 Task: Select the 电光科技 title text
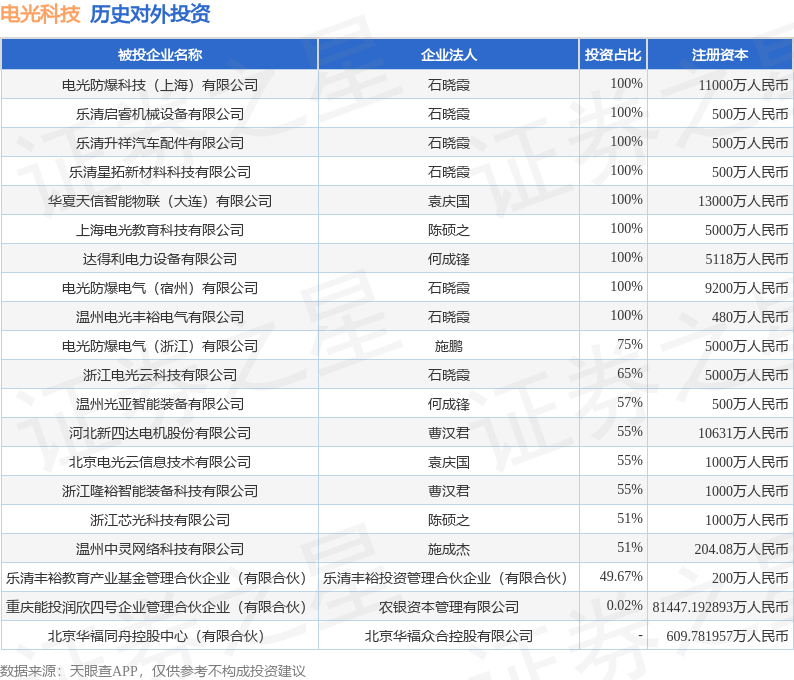(x=41, y=14)
